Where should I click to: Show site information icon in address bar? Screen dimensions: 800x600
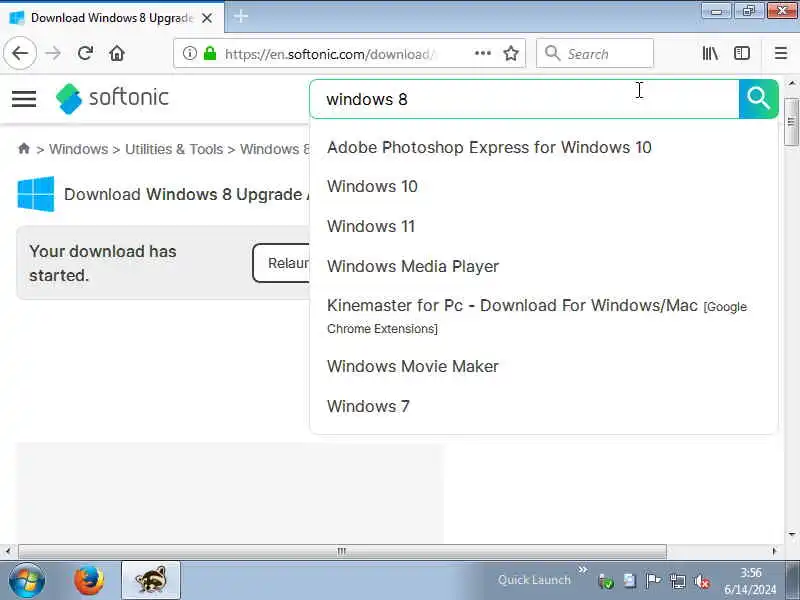190,53
